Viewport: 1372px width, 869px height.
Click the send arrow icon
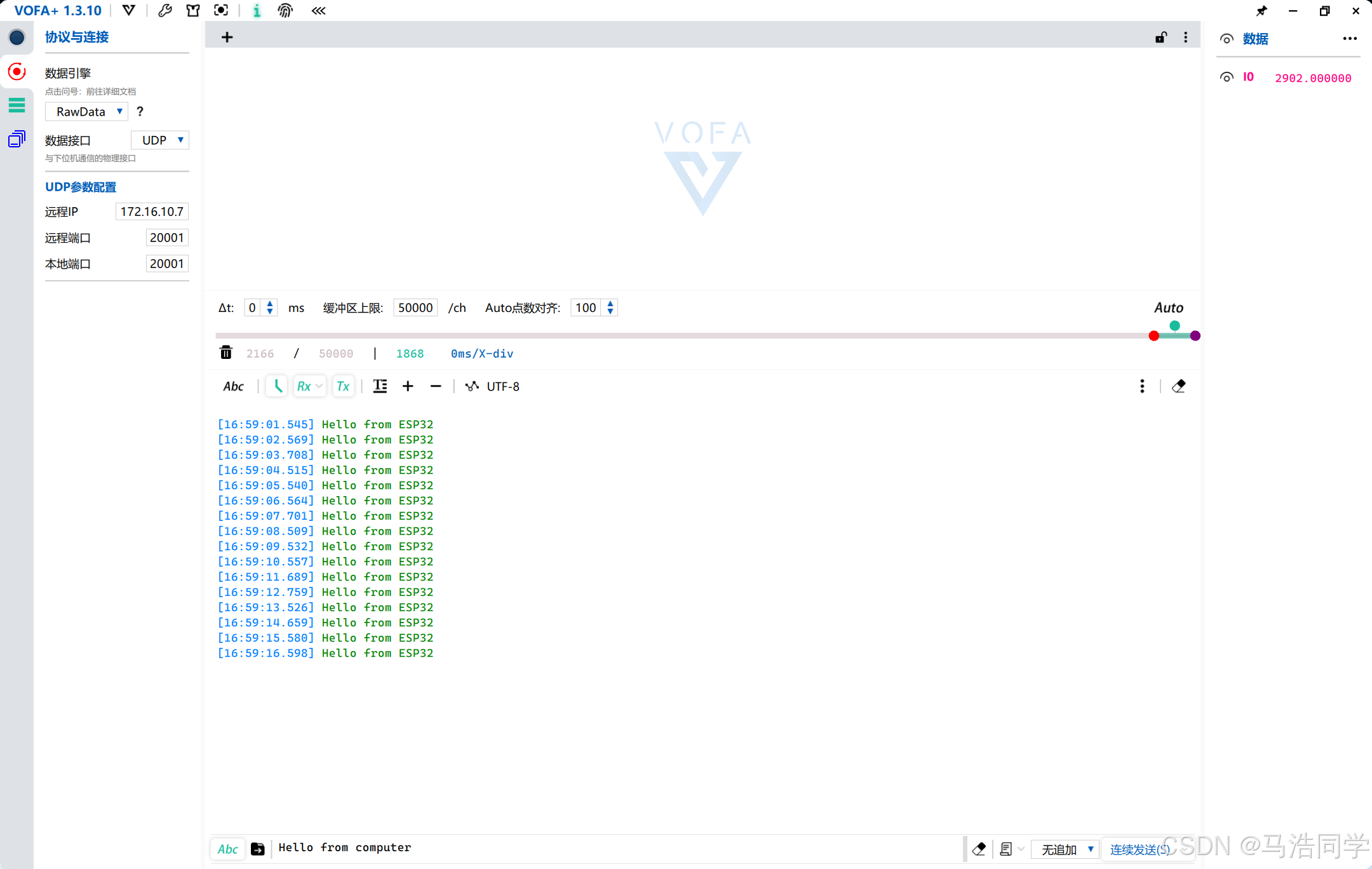point(258,849)
